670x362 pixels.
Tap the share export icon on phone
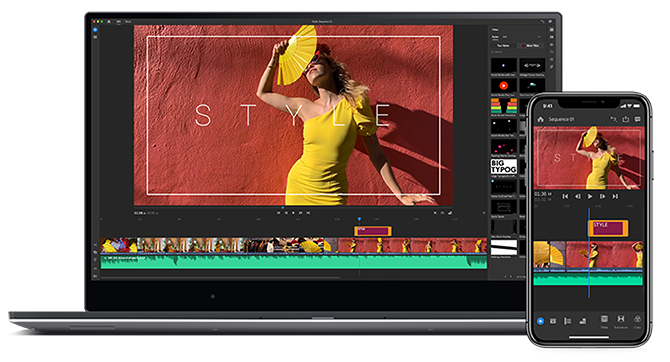pos(626,119)
